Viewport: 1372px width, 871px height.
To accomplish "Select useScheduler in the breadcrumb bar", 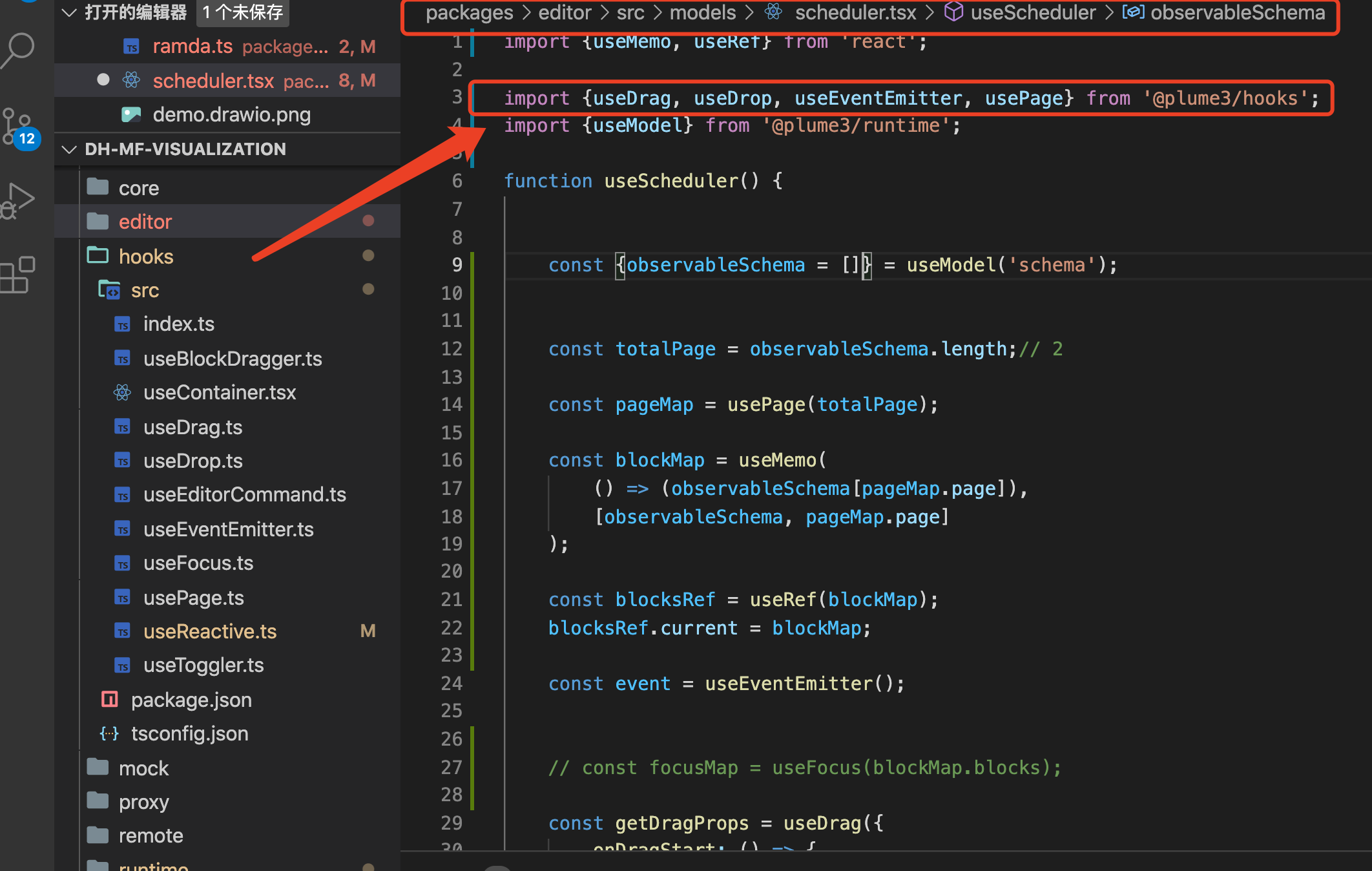I will [x=1033, y=13].
